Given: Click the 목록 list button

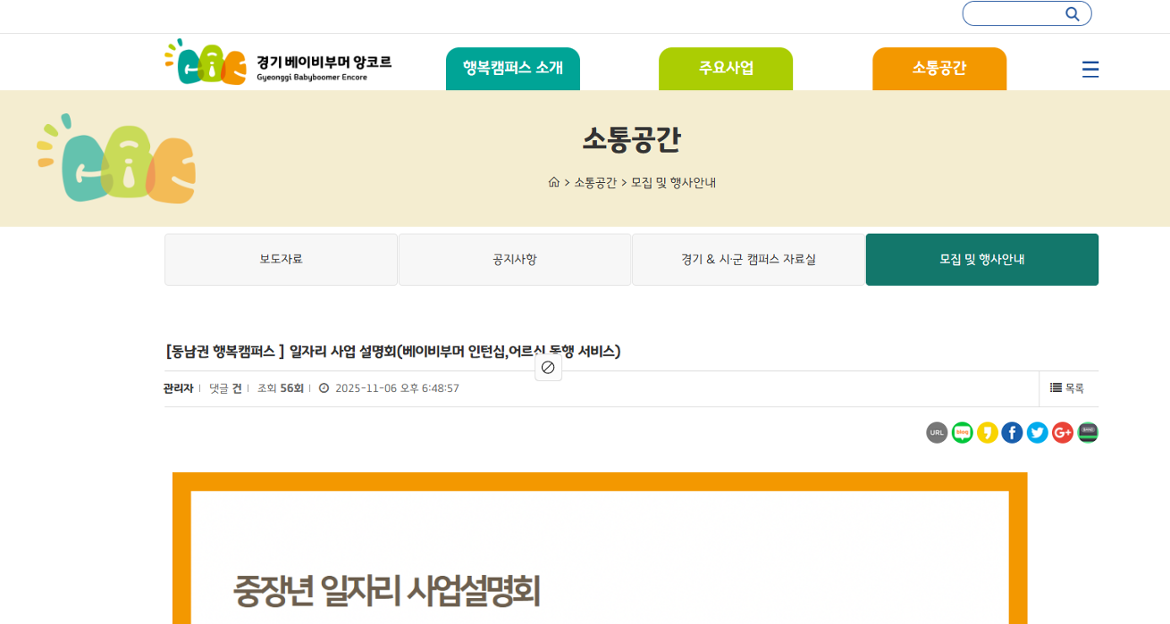Looking at the screenshot, I should pyautogui.click(x=1068, y=388).
